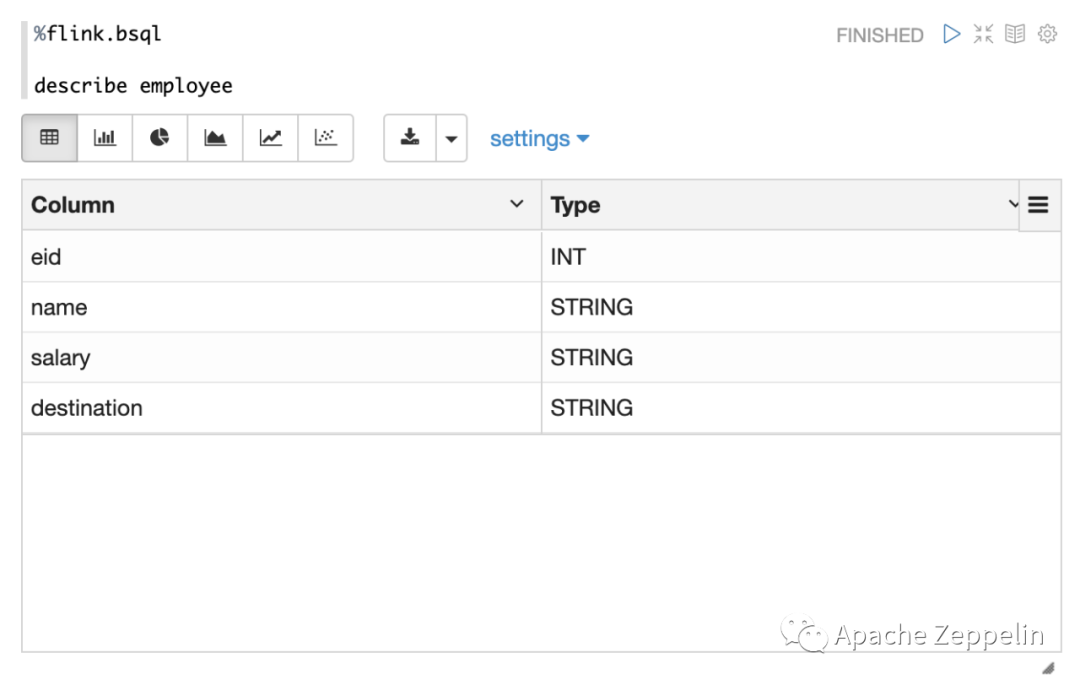
Task: Select the area chart visualization
Action: 215,138
